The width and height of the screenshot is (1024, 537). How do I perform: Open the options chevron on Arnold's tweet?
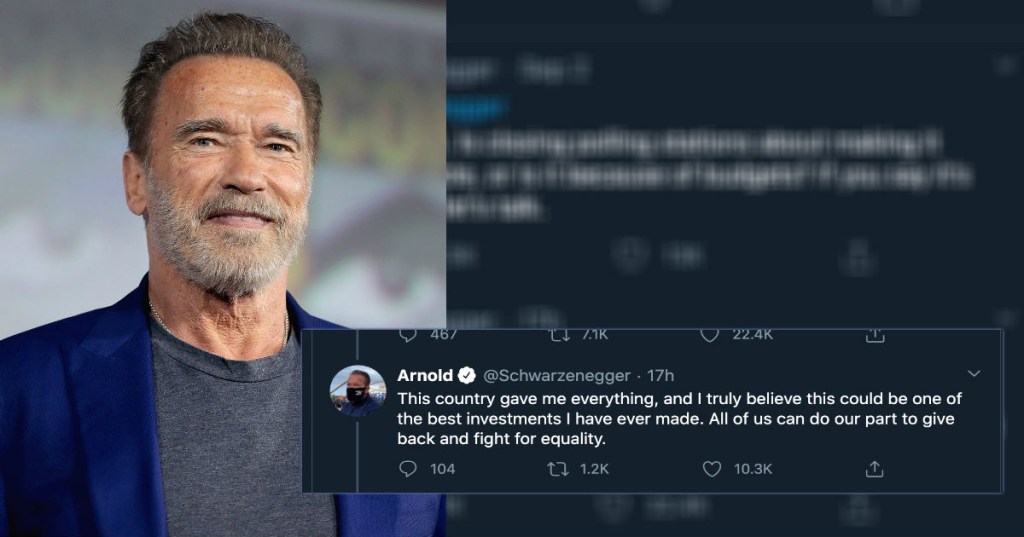click(x=975, y=374)
